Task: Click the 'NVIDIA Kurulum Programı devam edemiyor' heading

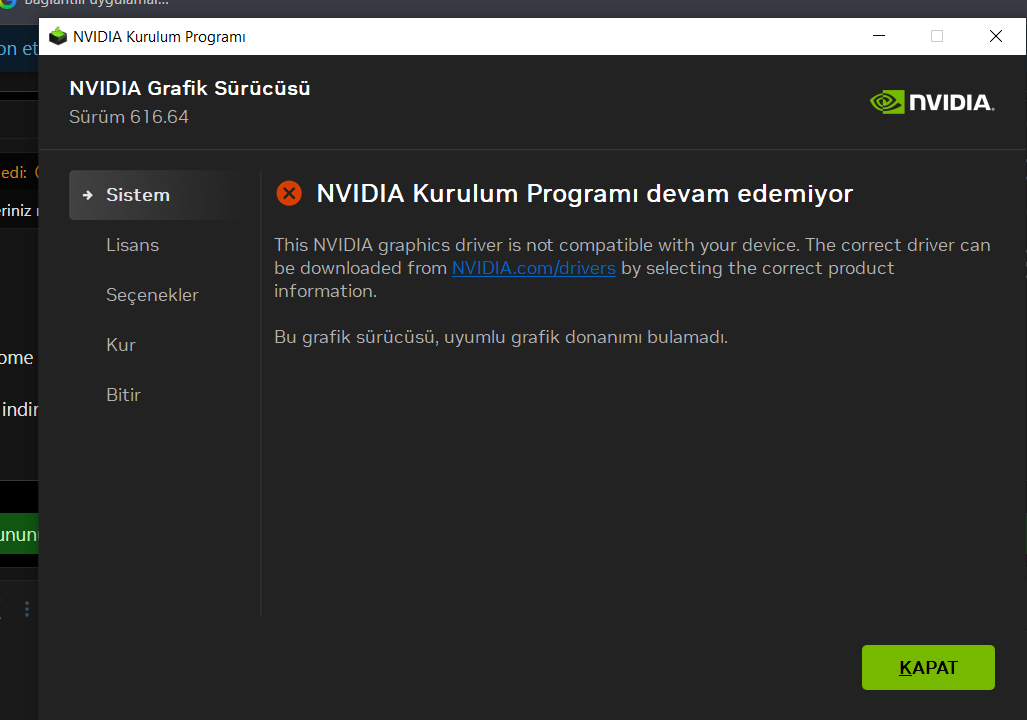Action: (x=584, y=193)
